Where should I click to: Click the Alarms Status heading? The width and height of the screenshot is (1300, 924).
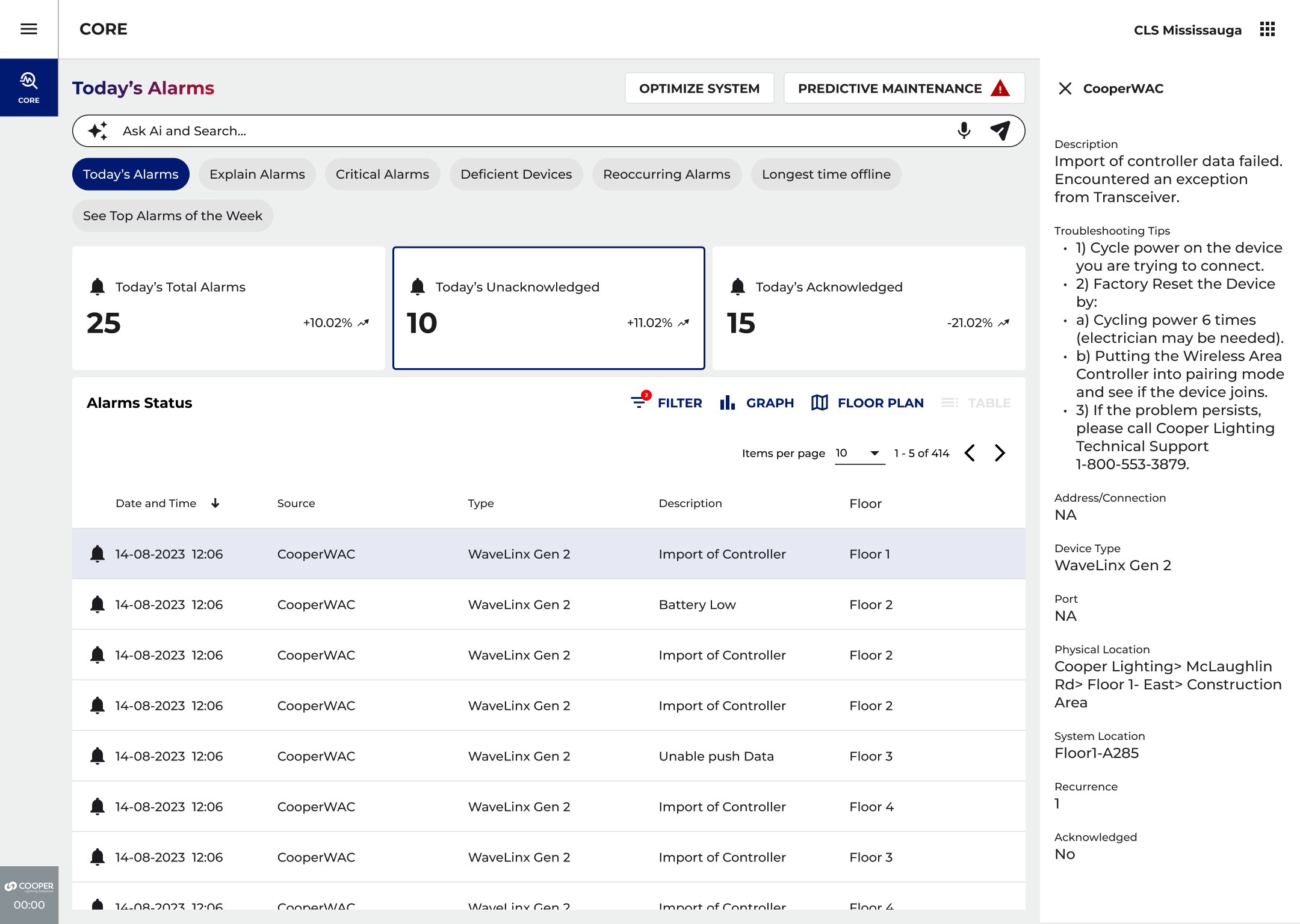(139, 402)
